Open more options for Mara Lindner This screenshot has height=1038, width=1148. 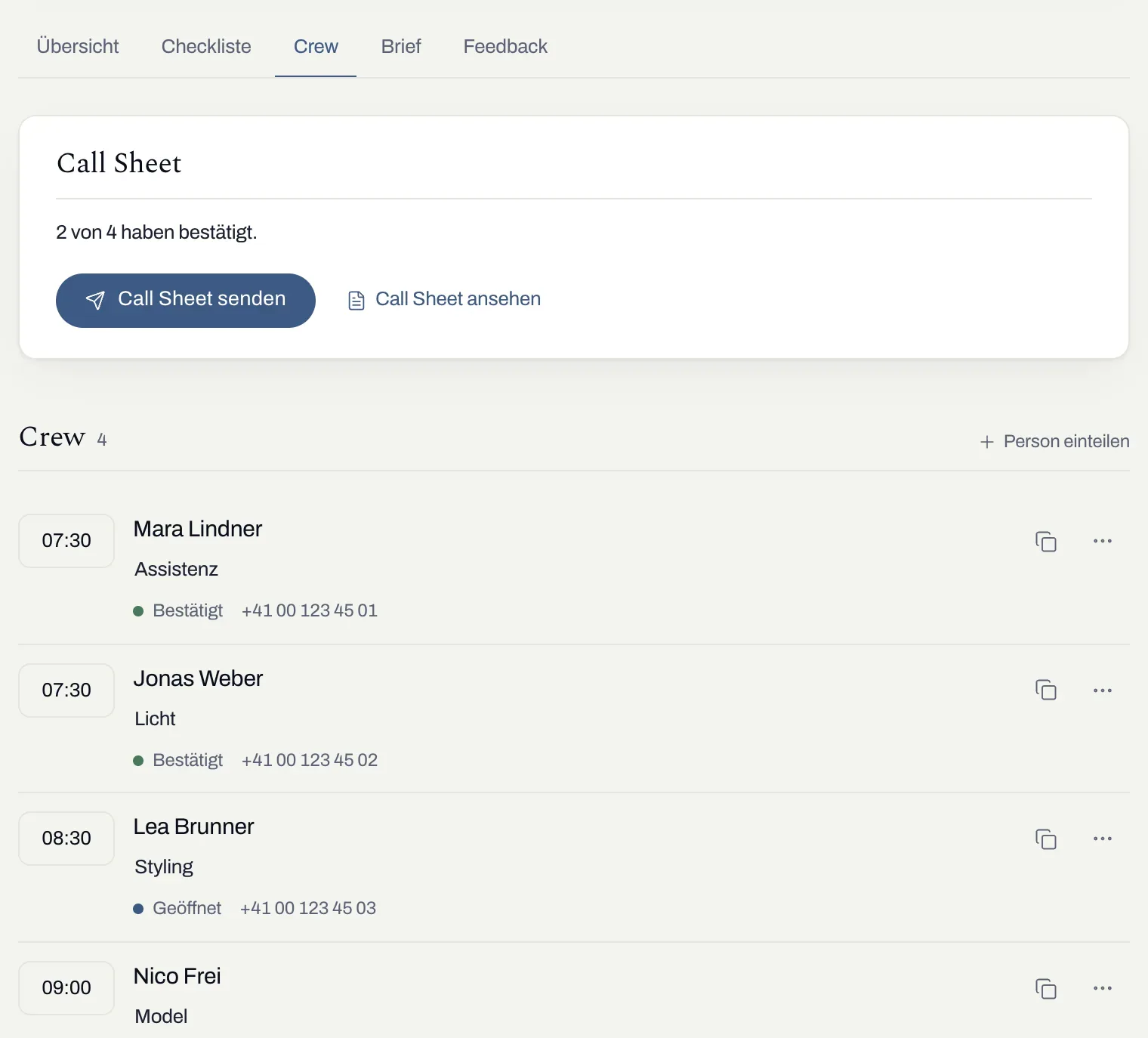tap(1103, 541)
